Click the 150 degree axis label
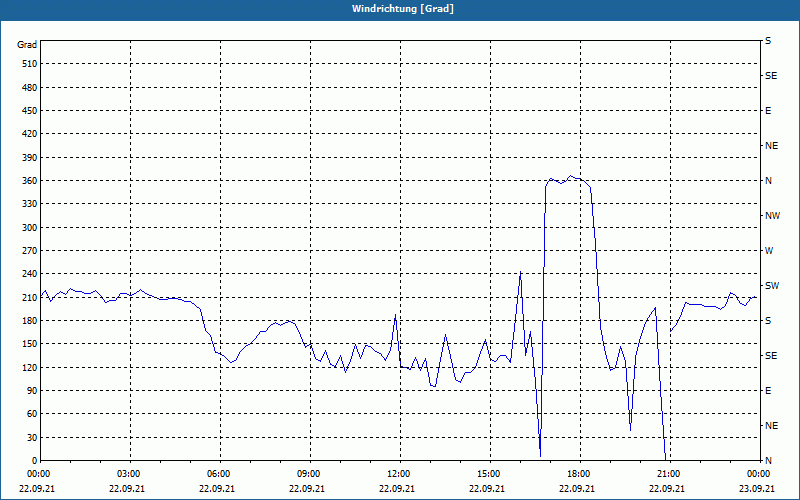 (x=30, y=343)
